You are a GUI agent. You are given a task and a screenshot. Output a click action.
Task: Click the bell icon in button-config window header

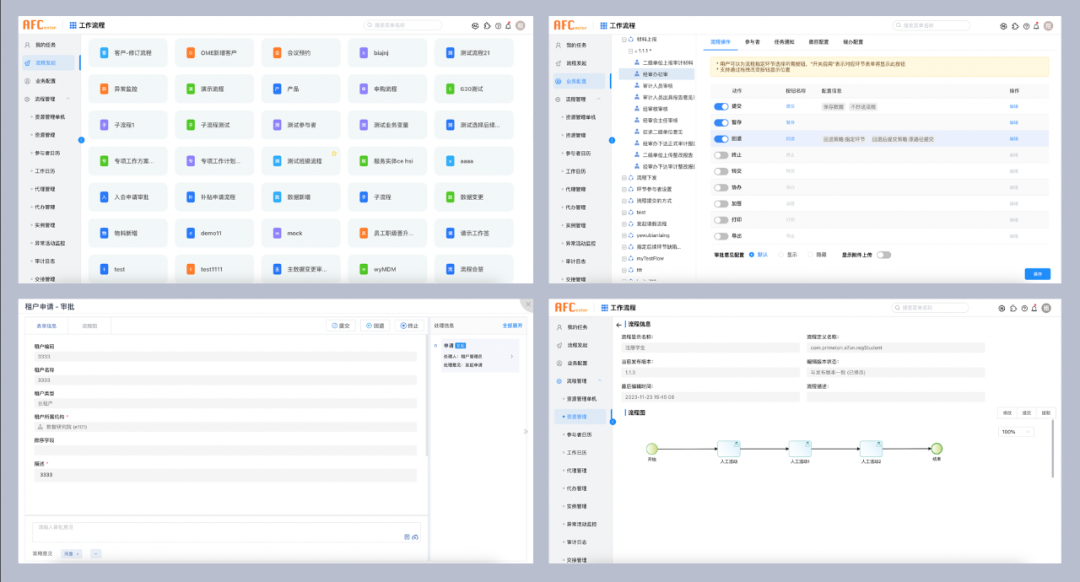point(1036,26)
